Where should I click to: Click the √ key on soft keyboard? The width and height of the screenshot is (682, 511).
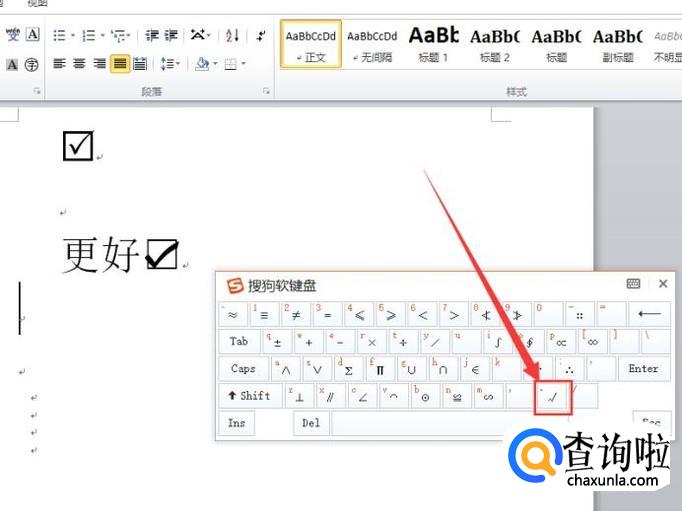point(552,397)
